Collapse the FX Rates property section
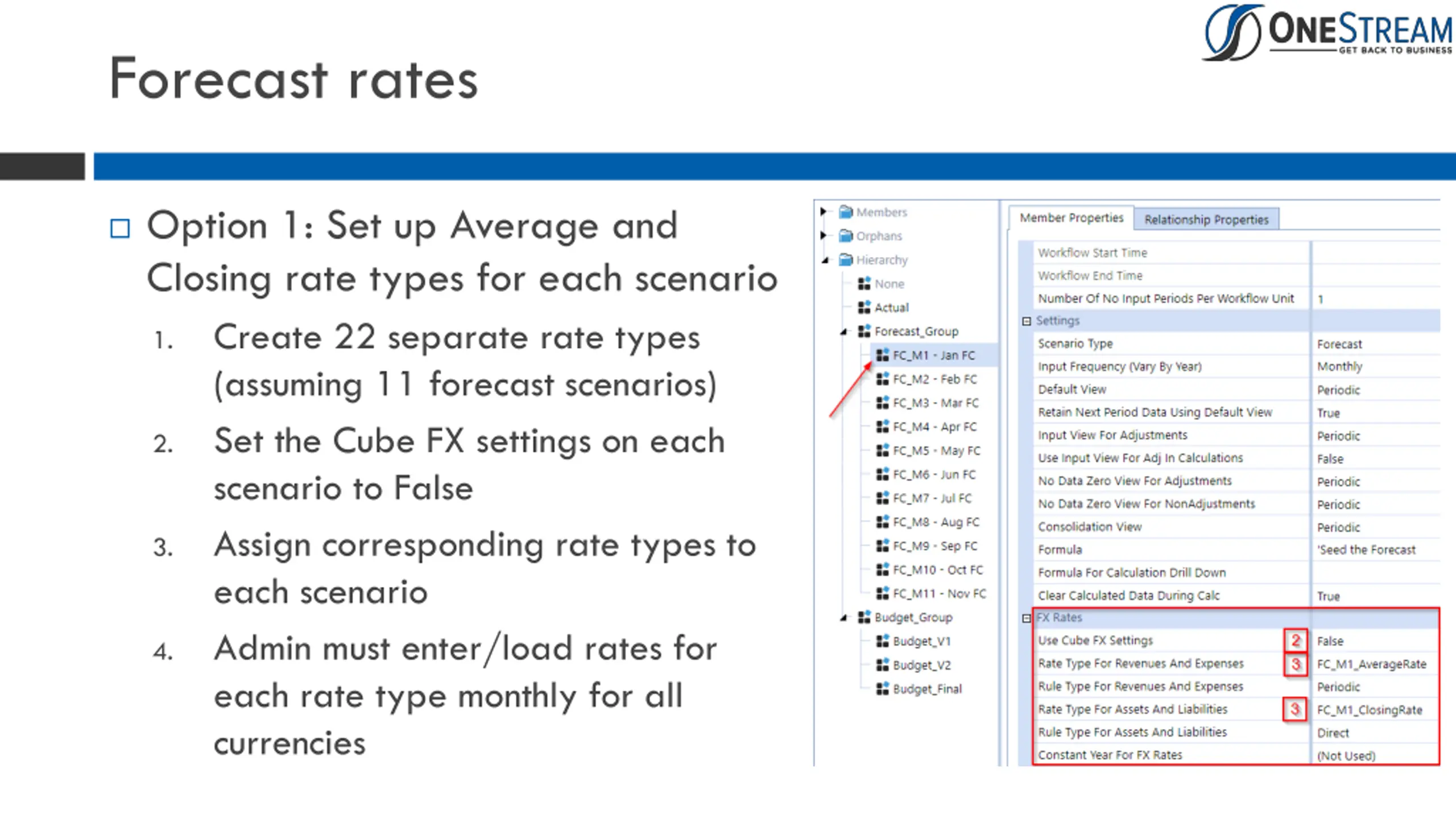This screenshot has width=1456, height=819. click(x=1027, y=618)
